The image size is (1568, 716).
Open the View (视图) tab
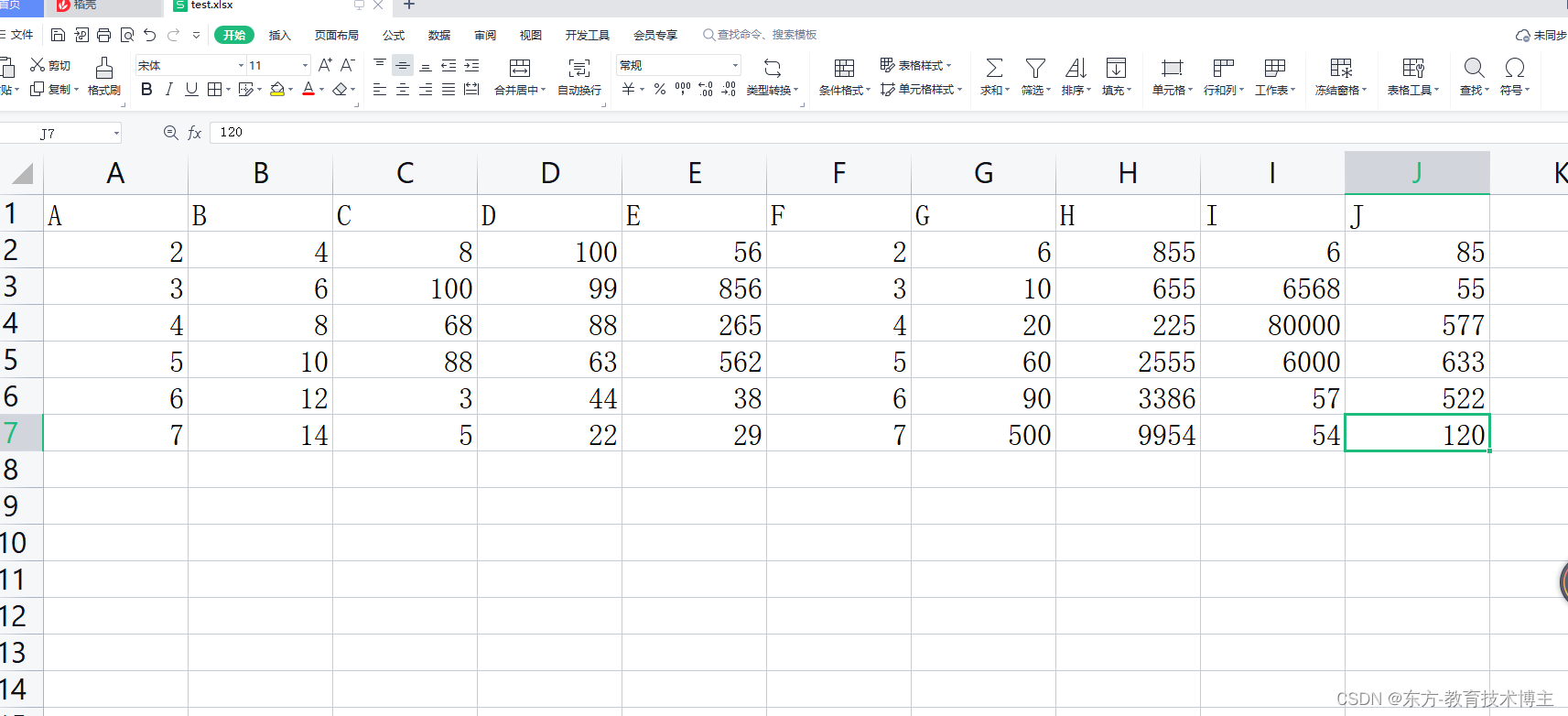pyautogui.click(x=531, y=35)
